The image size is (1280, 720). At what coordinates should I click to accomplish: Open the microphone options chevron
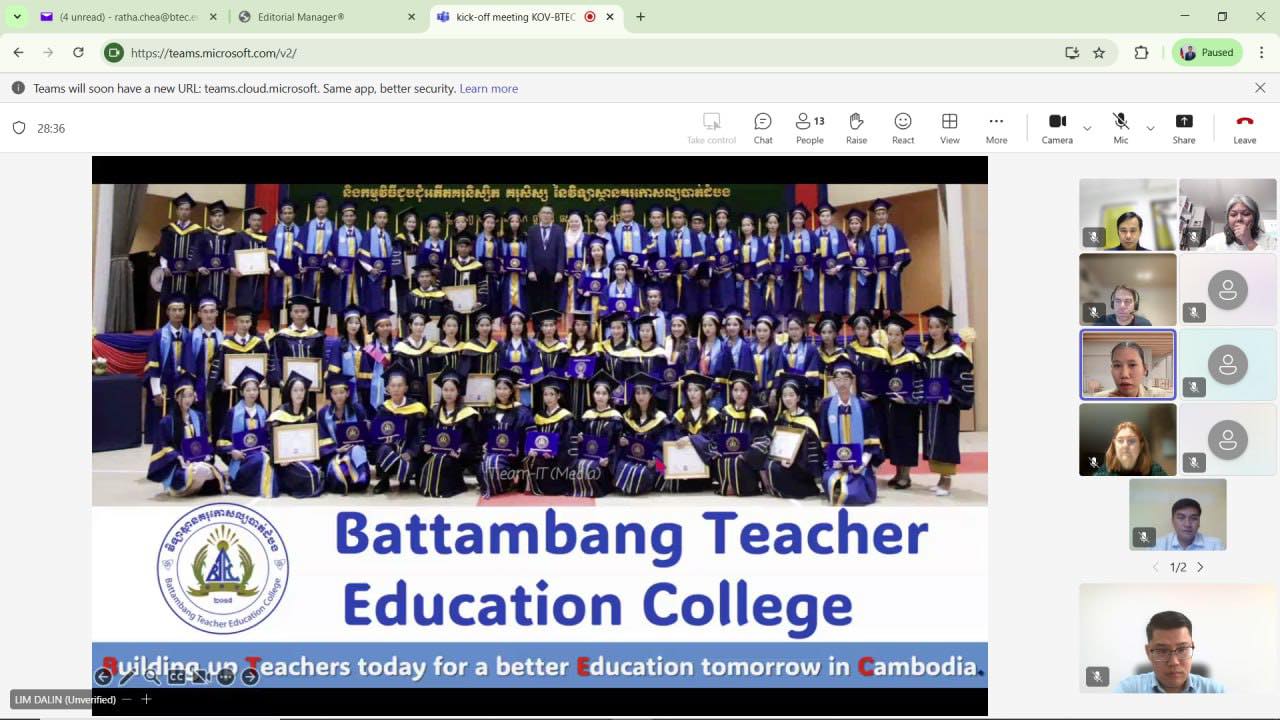pos(1150,128)
